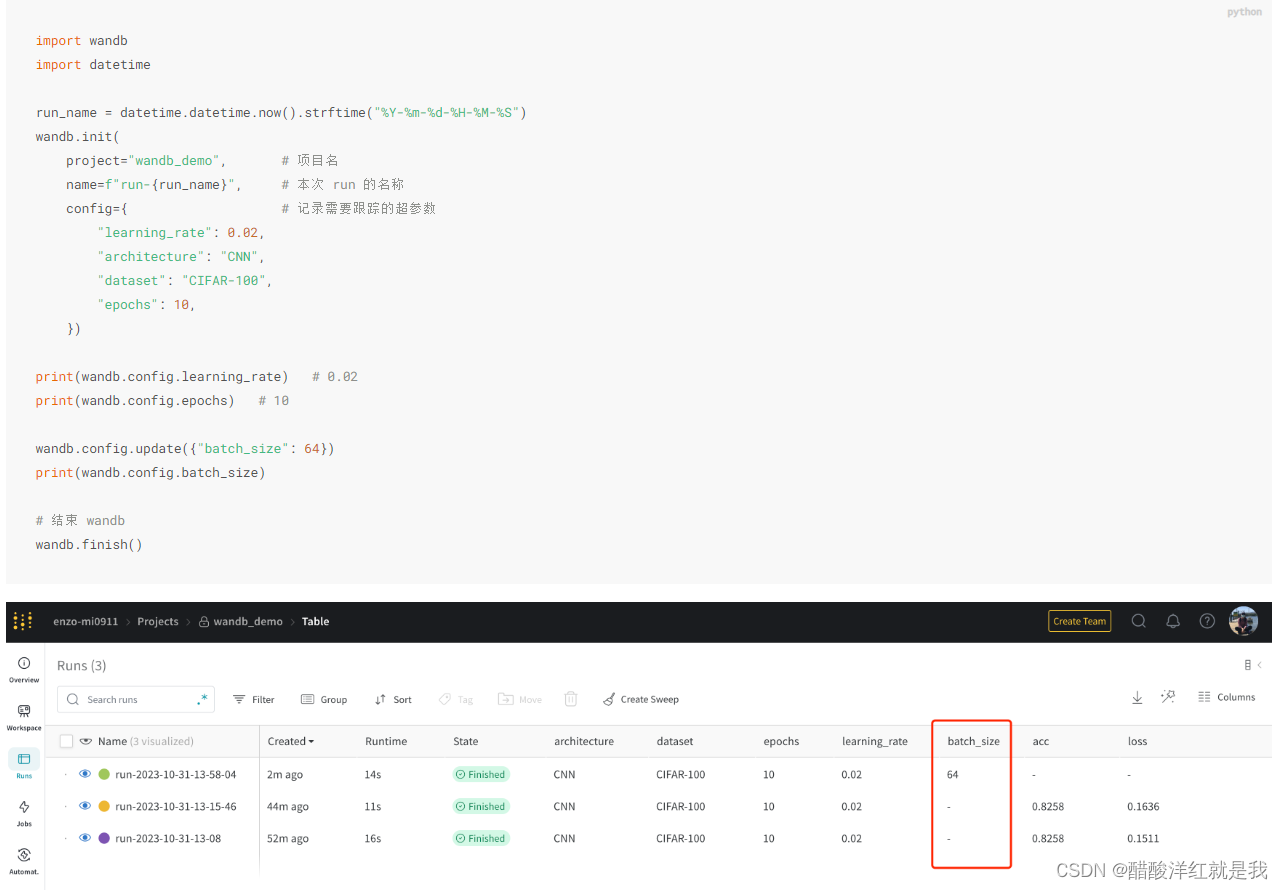
Task: Click the acc column header
Action: (1040, 741)
